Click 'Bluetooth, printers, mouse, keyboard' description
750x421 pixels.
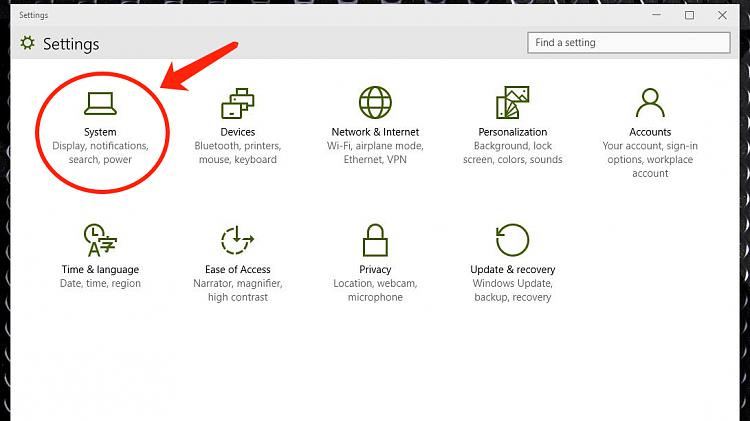pyautogui.click(x=238, y=153)
